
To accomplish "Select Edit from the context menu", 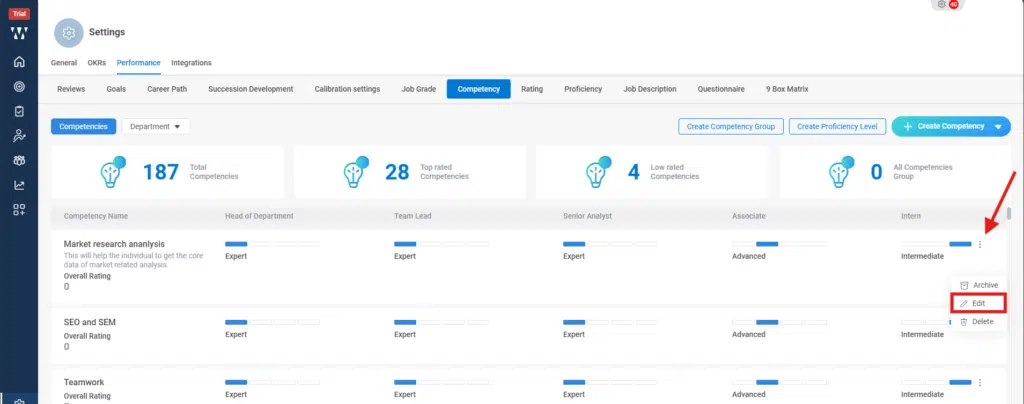I will (979, 303).
